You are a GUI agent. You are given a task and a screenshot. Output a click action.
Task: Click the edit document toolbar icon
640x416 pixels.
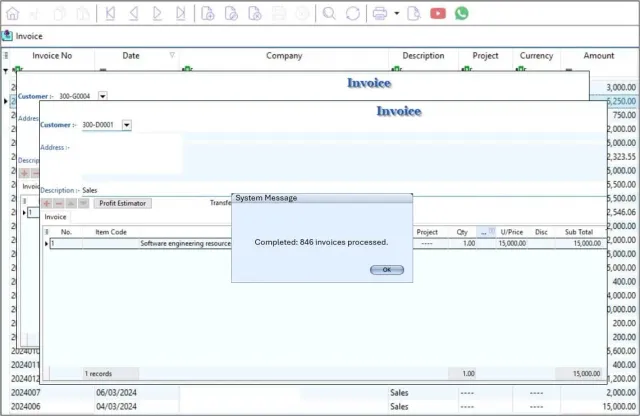(x=231, y=13)
